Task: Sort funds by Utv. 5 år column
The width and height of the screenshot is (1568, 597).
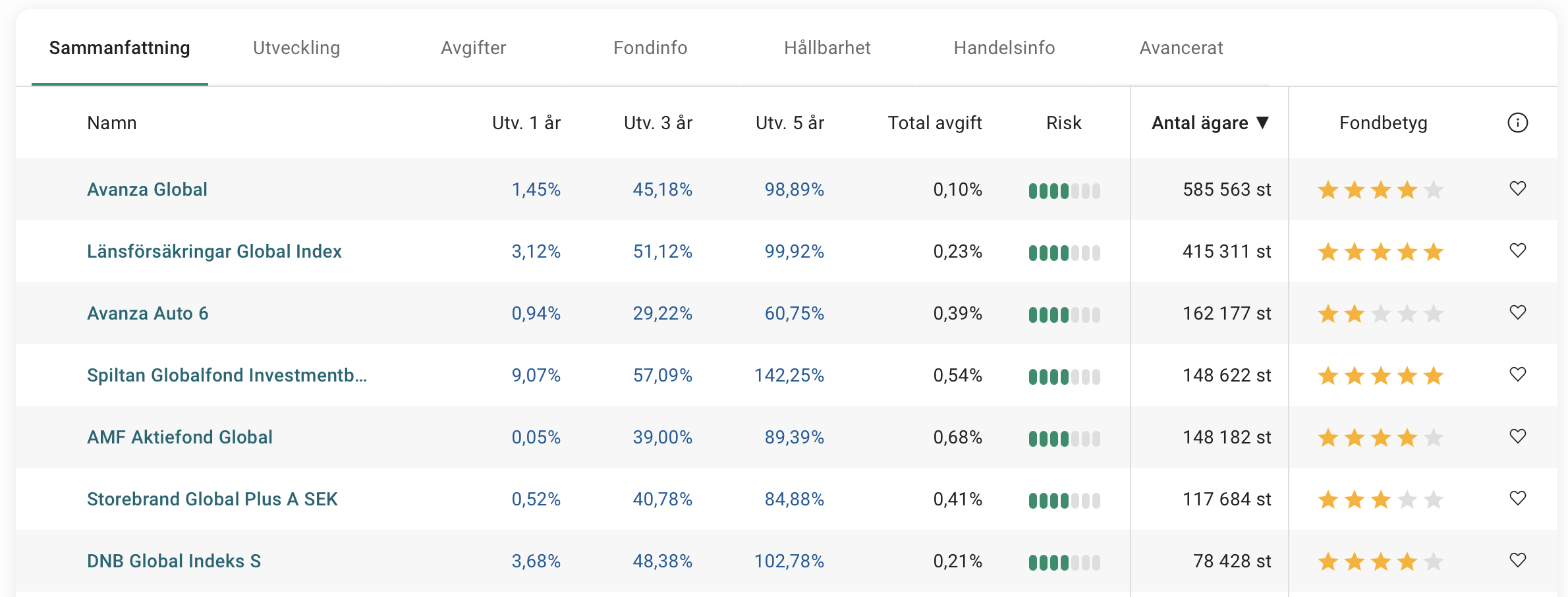Action: tap(789, 123)
